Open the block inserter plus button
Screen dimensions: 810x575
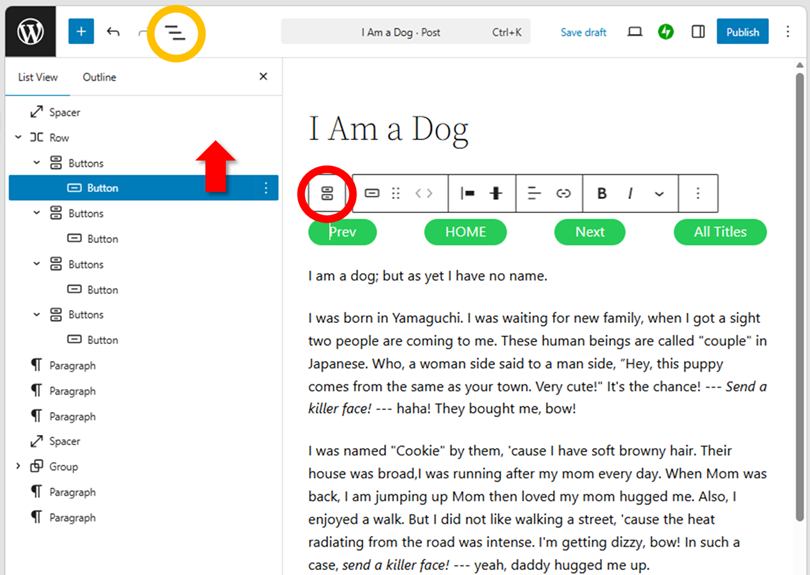click(x=81, y=32)
